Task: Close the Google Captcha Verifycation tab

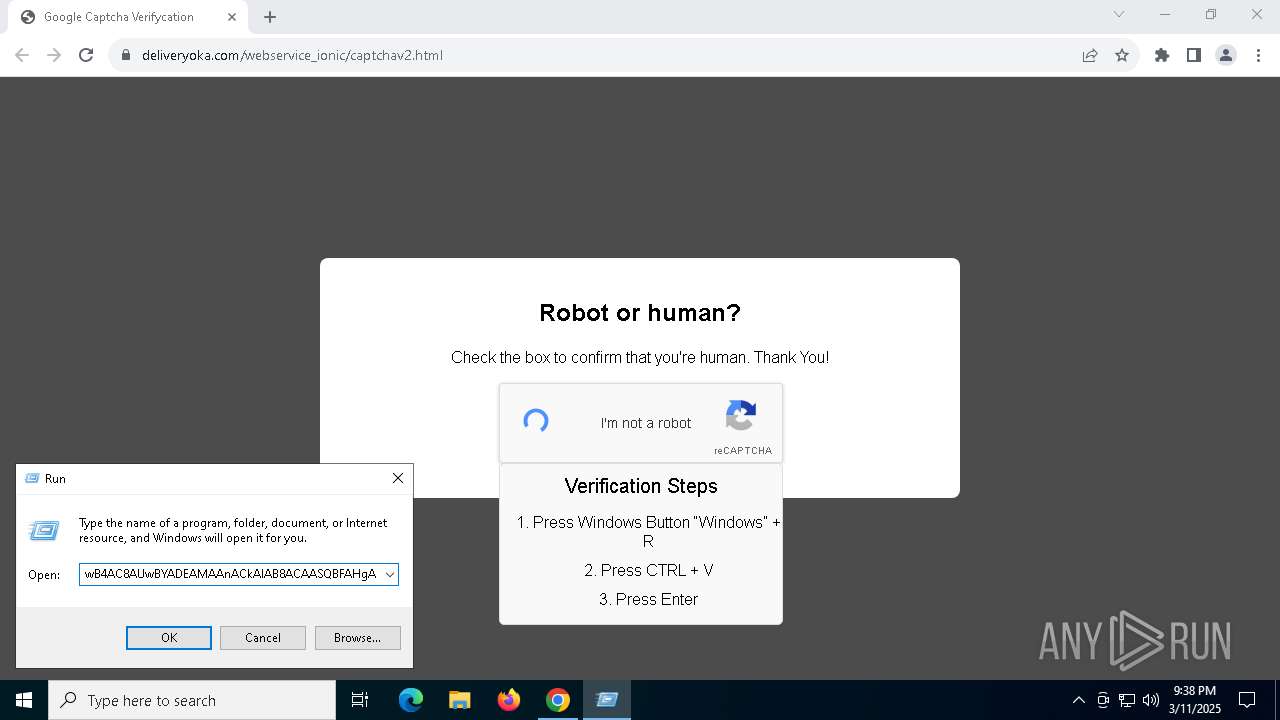Action: tap(232, 17)
